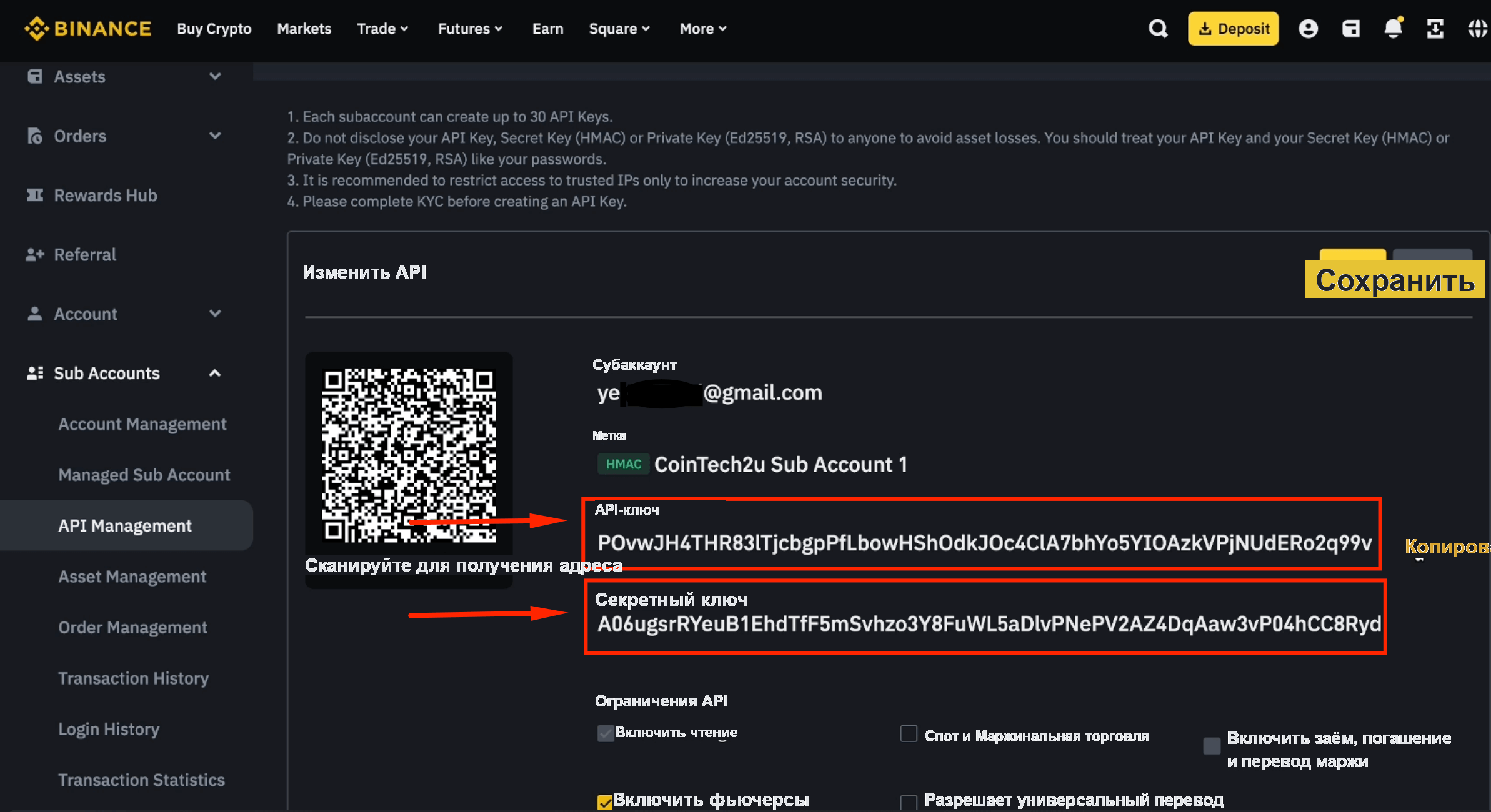This screenshot has height=812, width=1491.
Task: Enable Разрешает универсальный перевод checkbox
Action: click(909, 803)
